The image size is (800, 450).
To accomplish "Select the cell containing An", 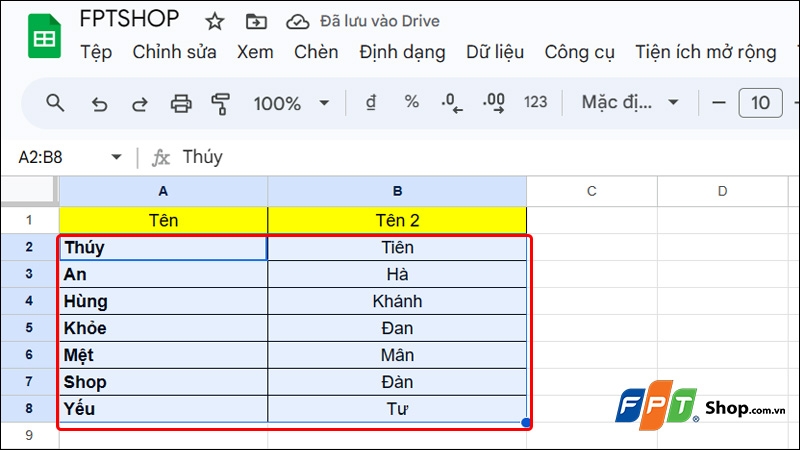I will pos(163,274).
